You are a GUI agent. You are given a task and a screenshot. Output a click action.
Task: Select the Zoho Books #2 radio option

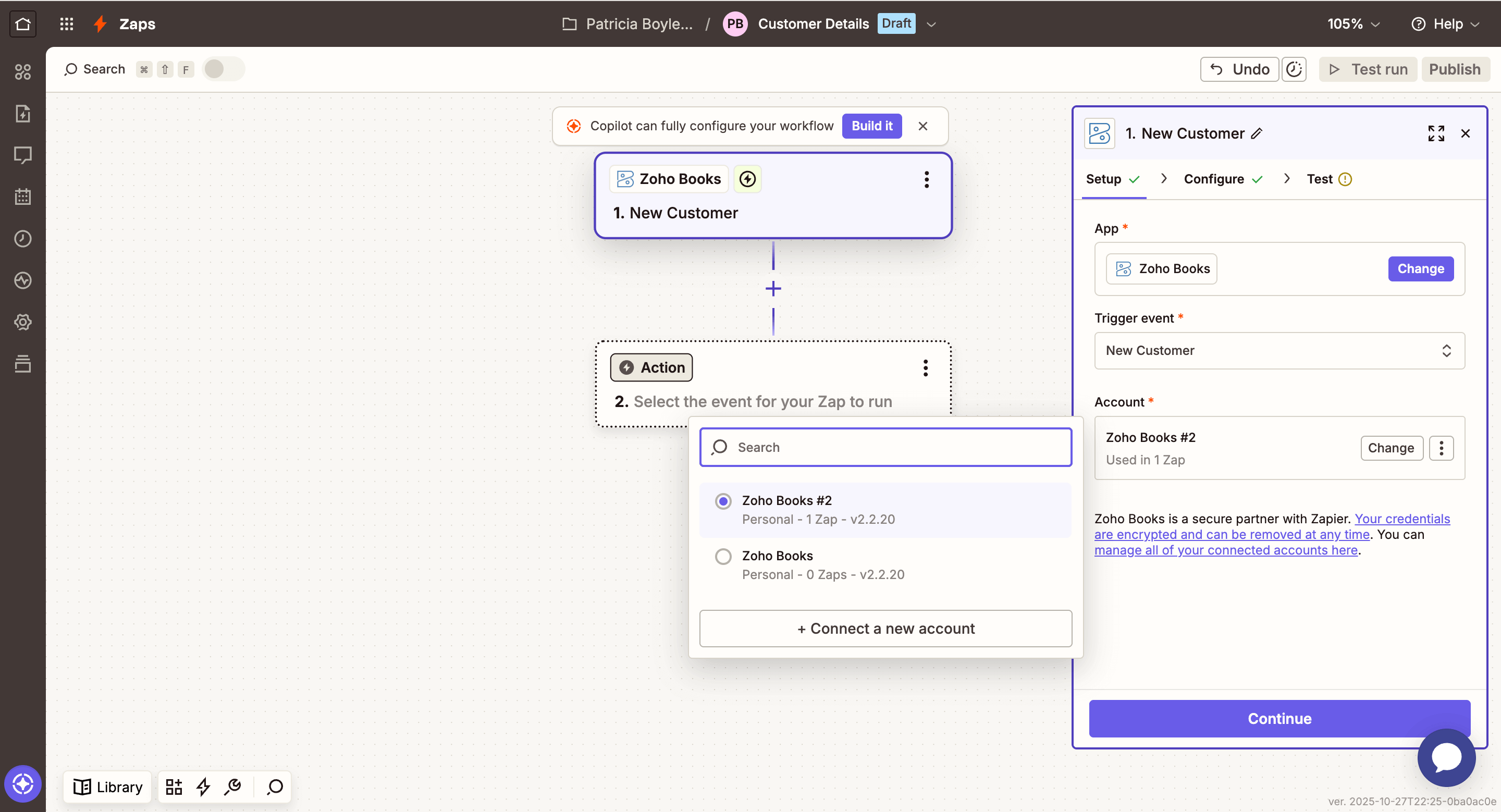coord(723,501)
